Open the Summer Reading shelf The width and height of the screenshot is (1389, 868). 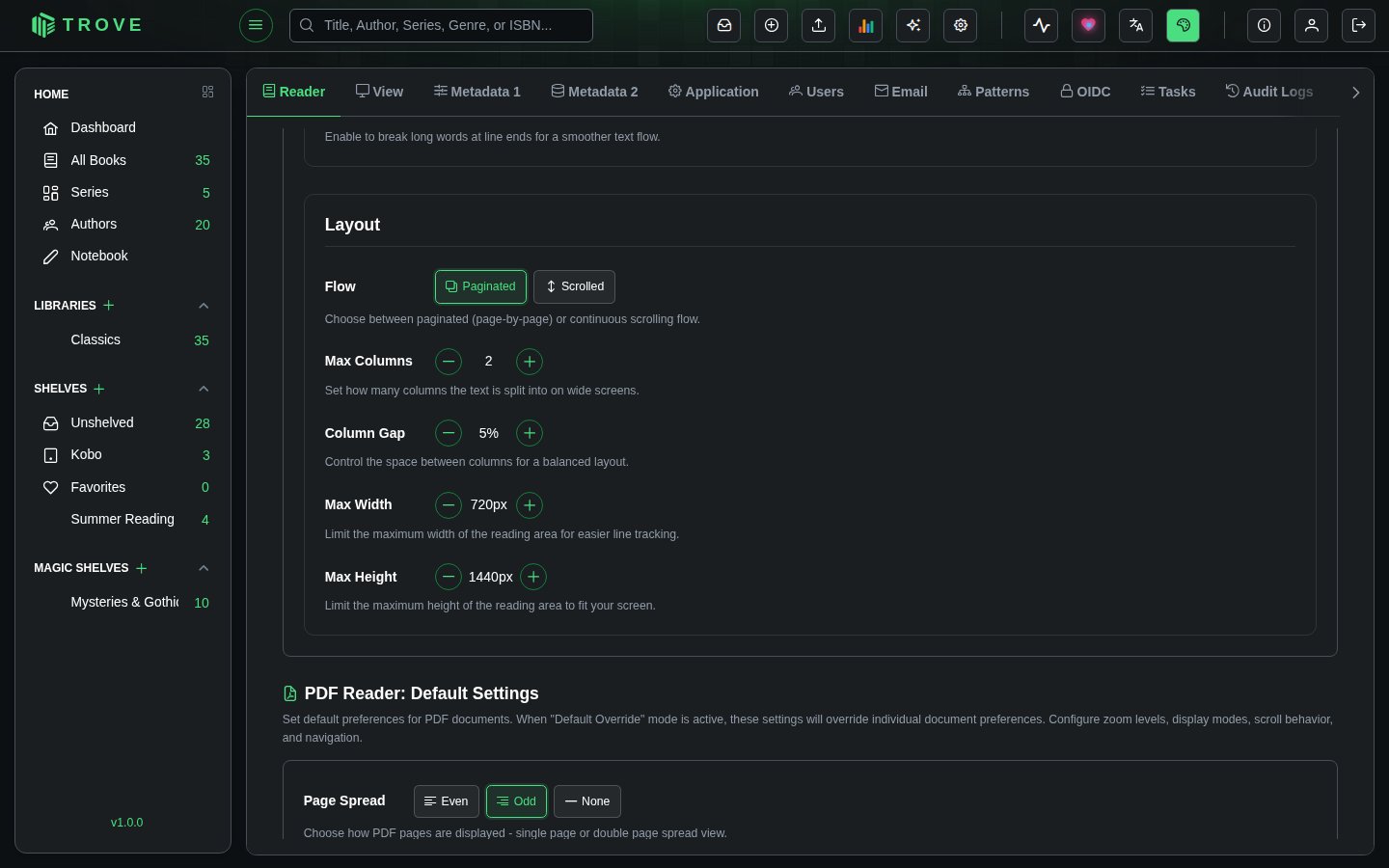point(123,519)
